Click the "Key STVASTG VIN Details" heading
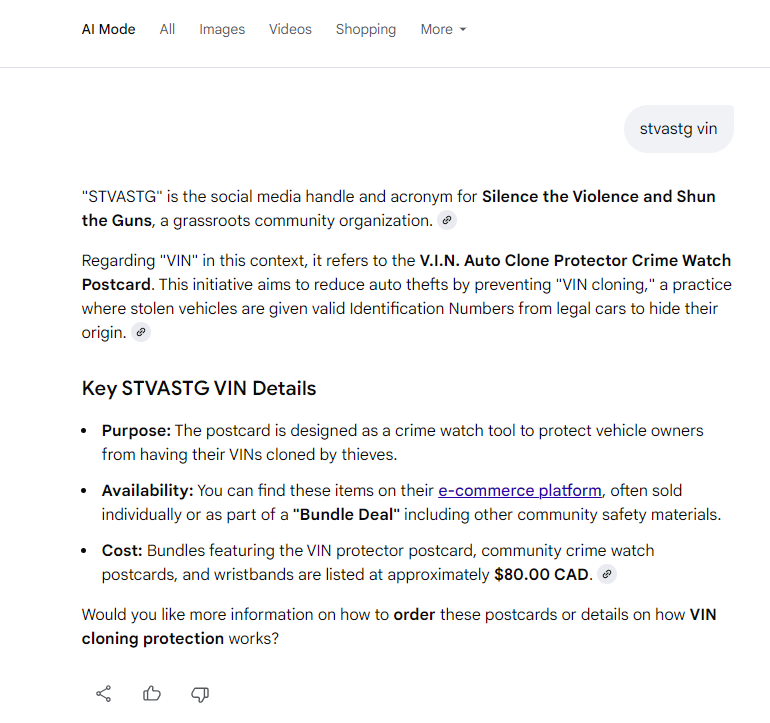 (199, 388)
